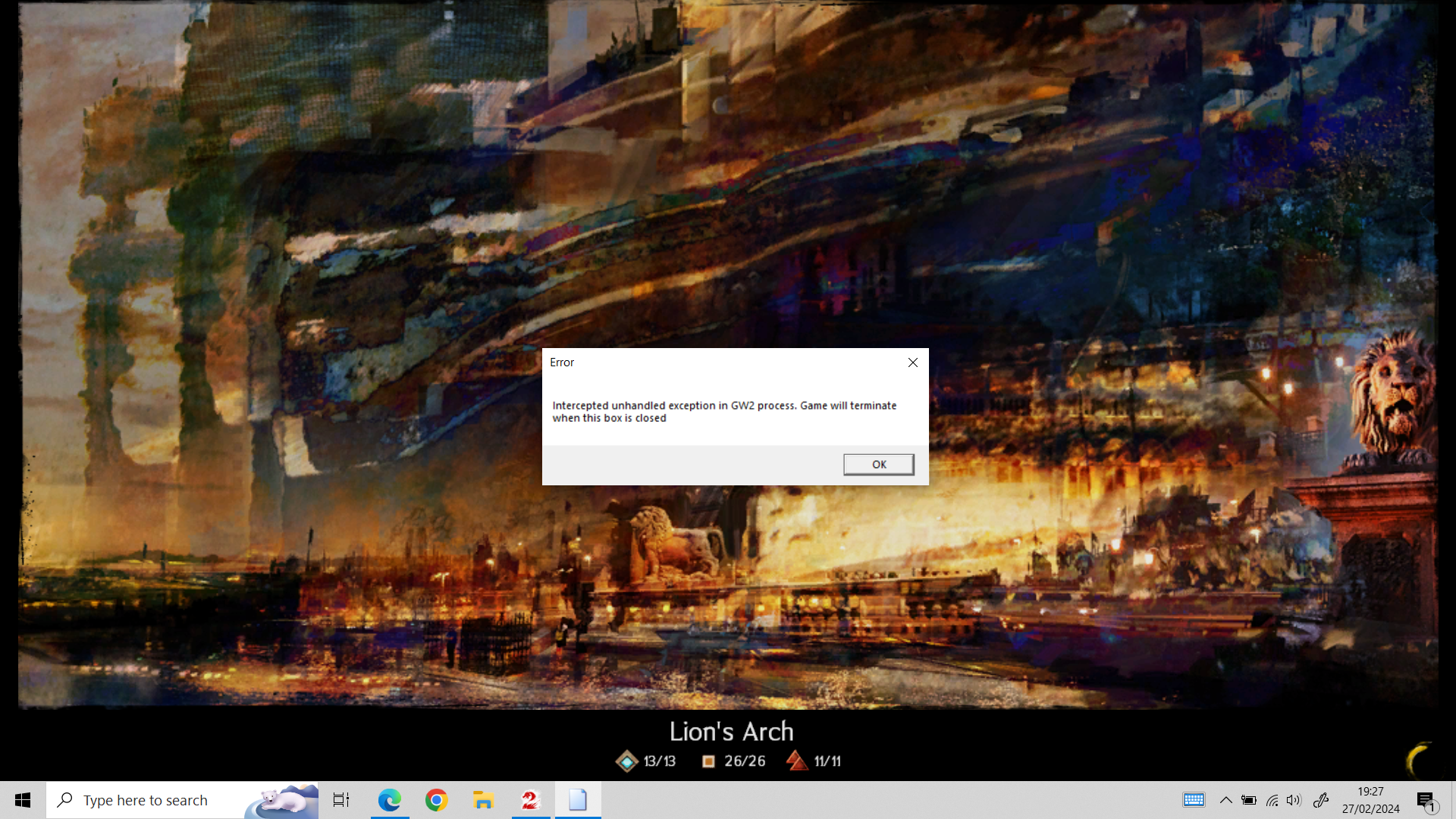Click OK in the Error dialog
Viewport: 1456px width, 819px height.
click(x=879, y=464)
